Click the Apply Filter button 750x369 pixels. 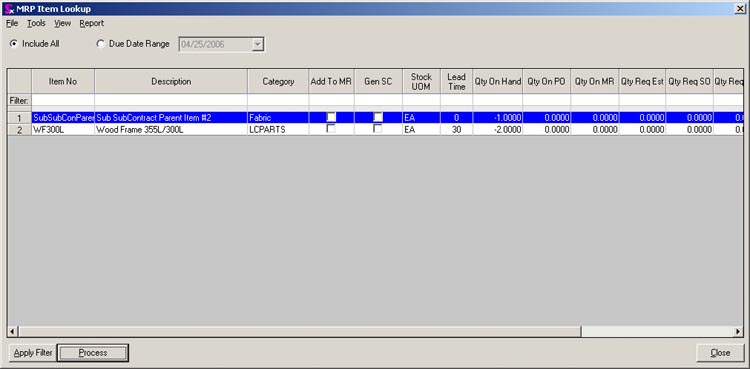(33, 353)
